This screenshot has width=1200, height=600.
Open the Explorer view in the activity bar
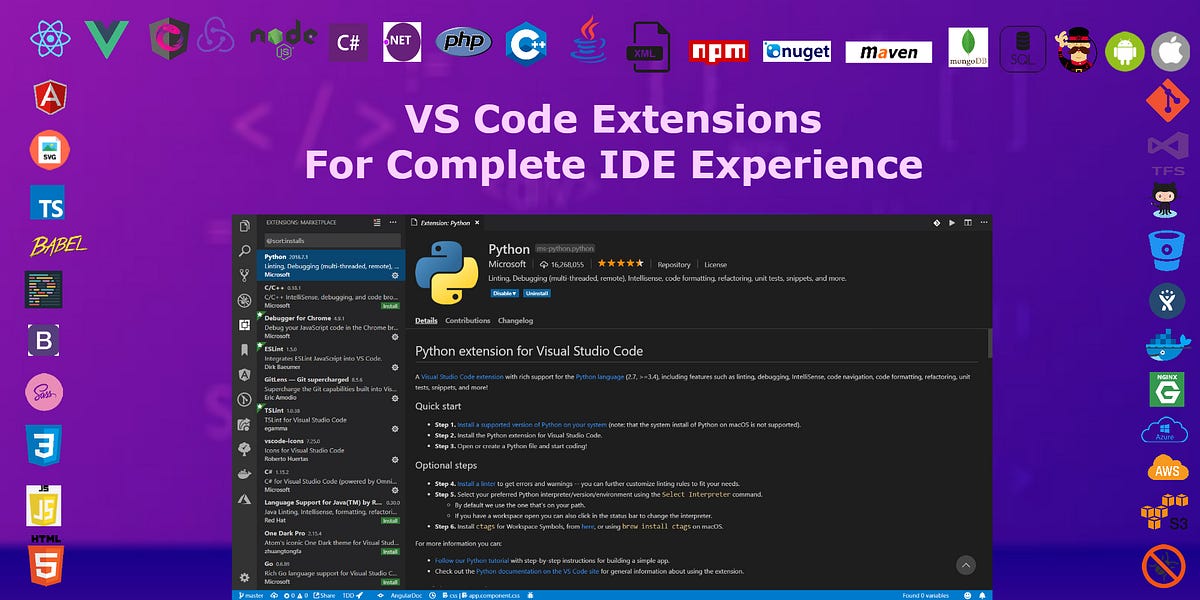click(246, 224)
